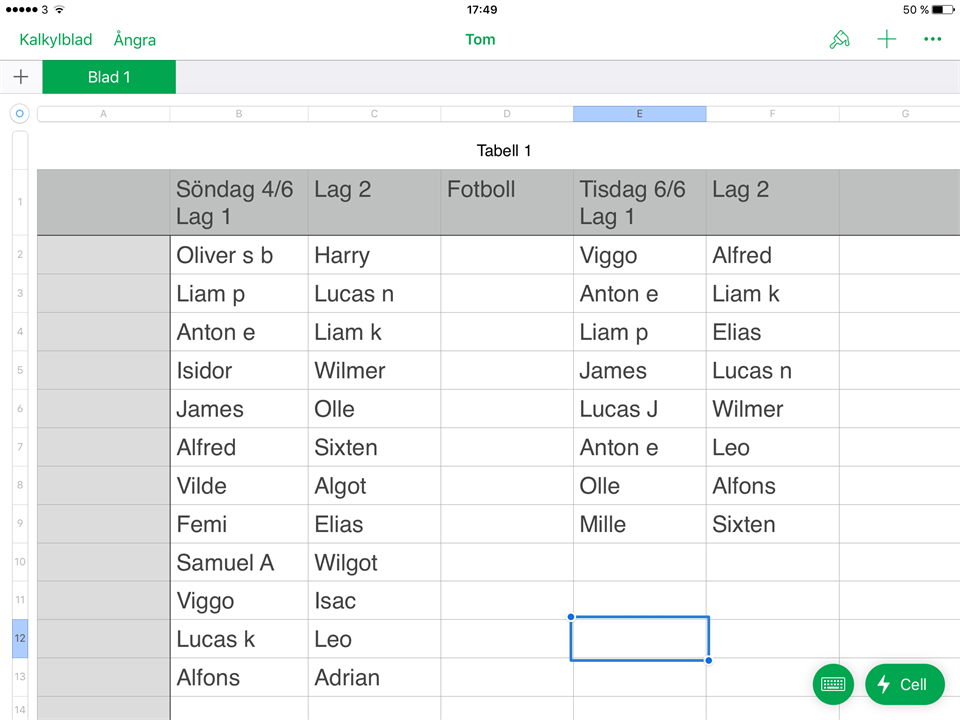Select column E header
This screenshot has width=960, height=720.
[x=639, y=114]
